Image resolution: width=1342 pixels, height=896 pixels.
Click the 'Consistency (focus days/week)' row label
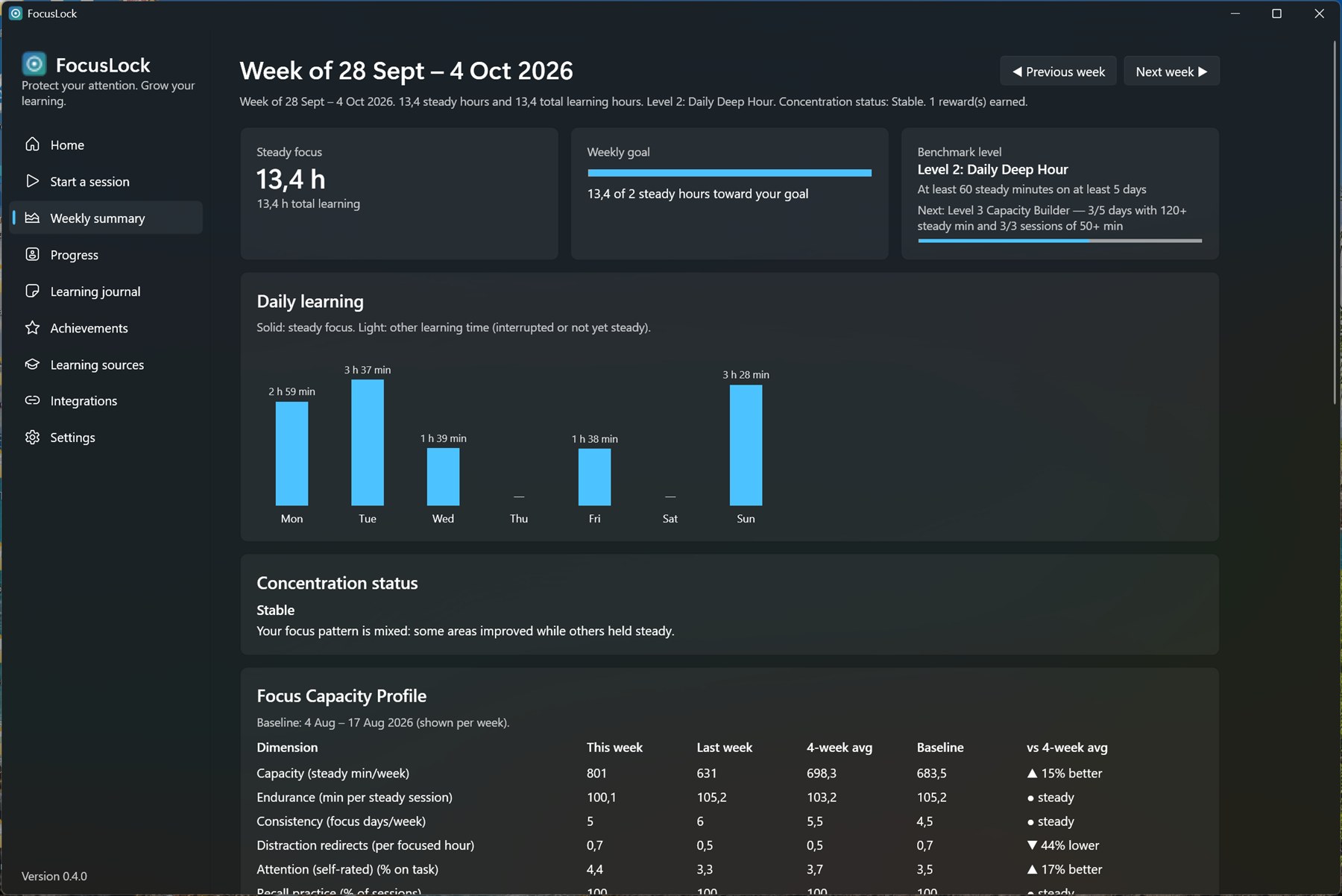click(341, 821)
